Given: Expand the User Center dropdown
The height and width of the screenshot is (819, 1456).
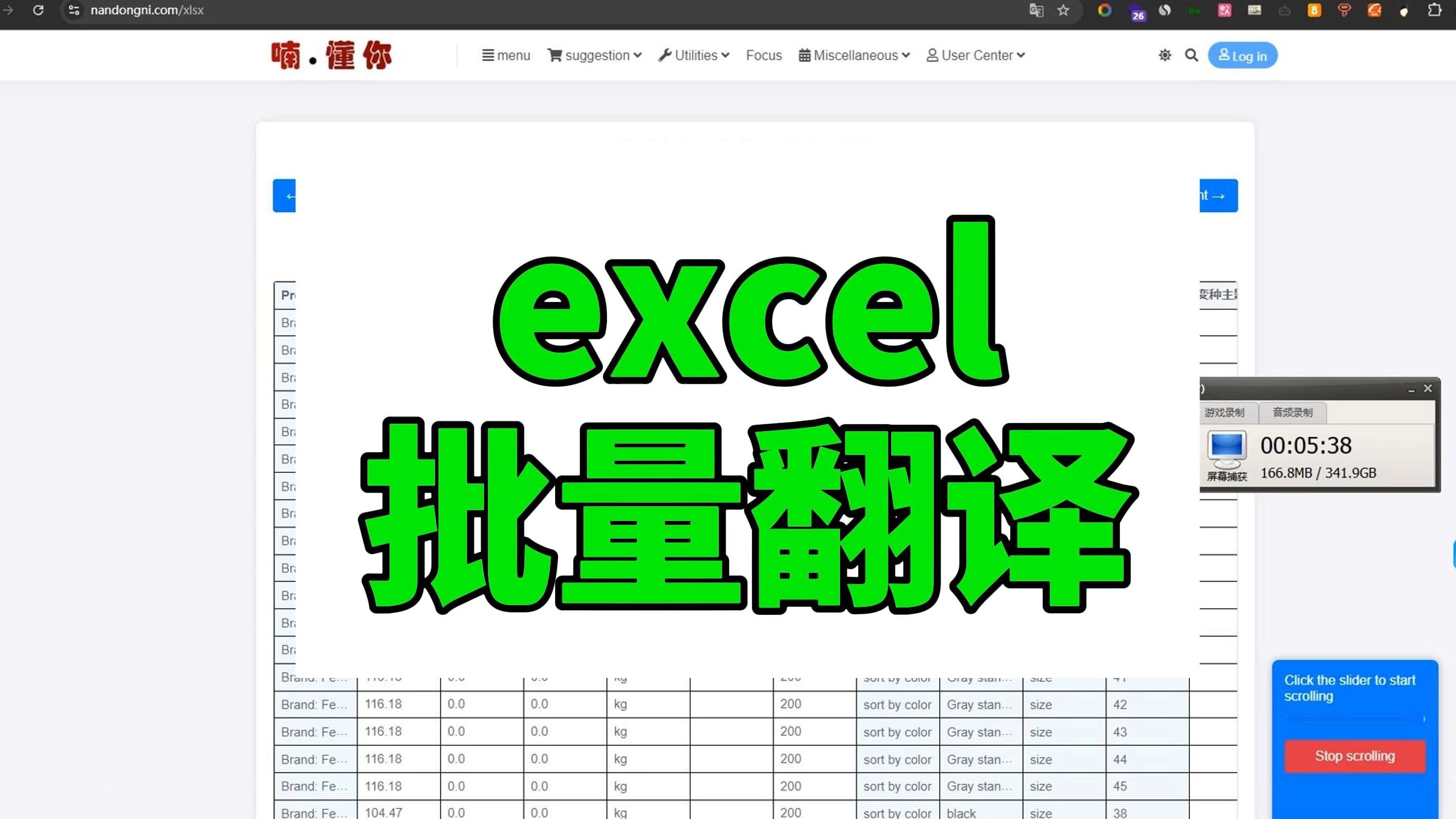Looking at the screenshot, I should [x=976, y=55].
